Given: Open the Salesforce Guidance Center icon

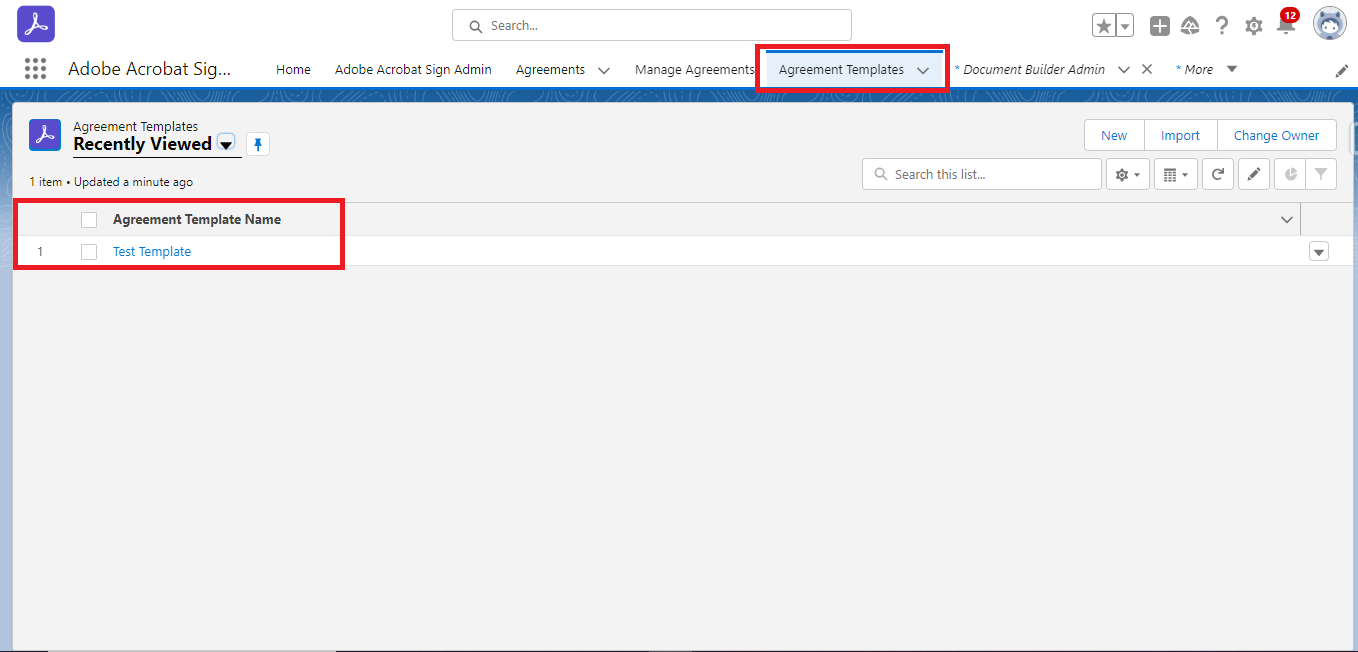Looking at the screenshot, I should click(x=1190, y=26).
